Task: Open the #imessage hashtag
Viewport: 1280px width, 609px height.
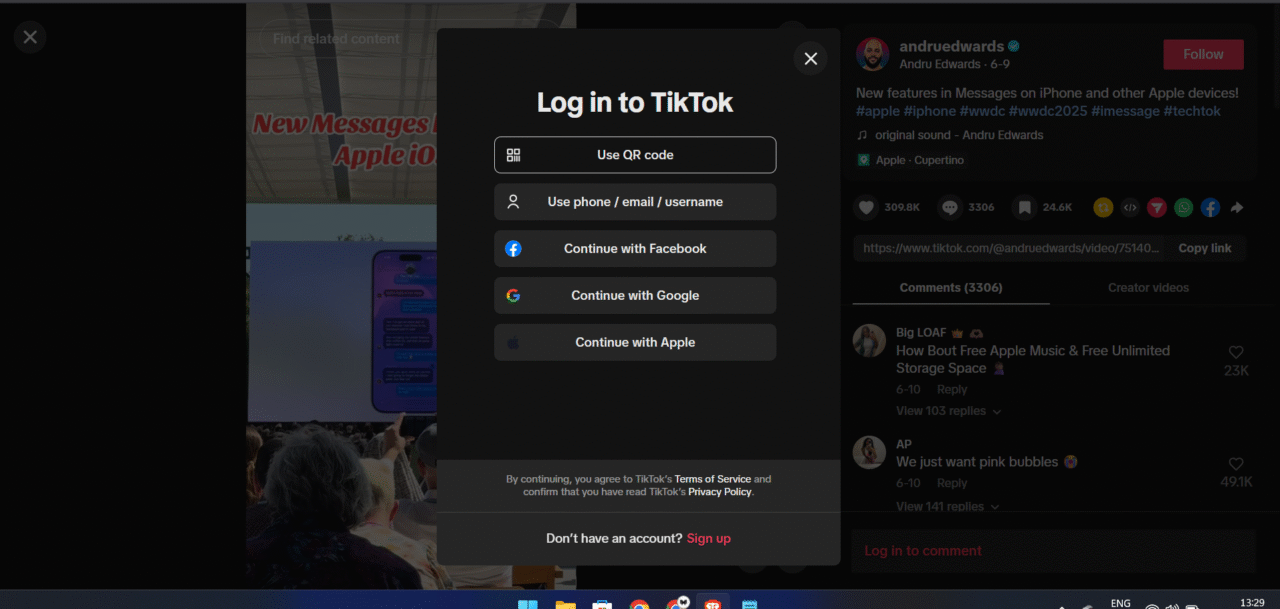Action: coord(1125,111)
